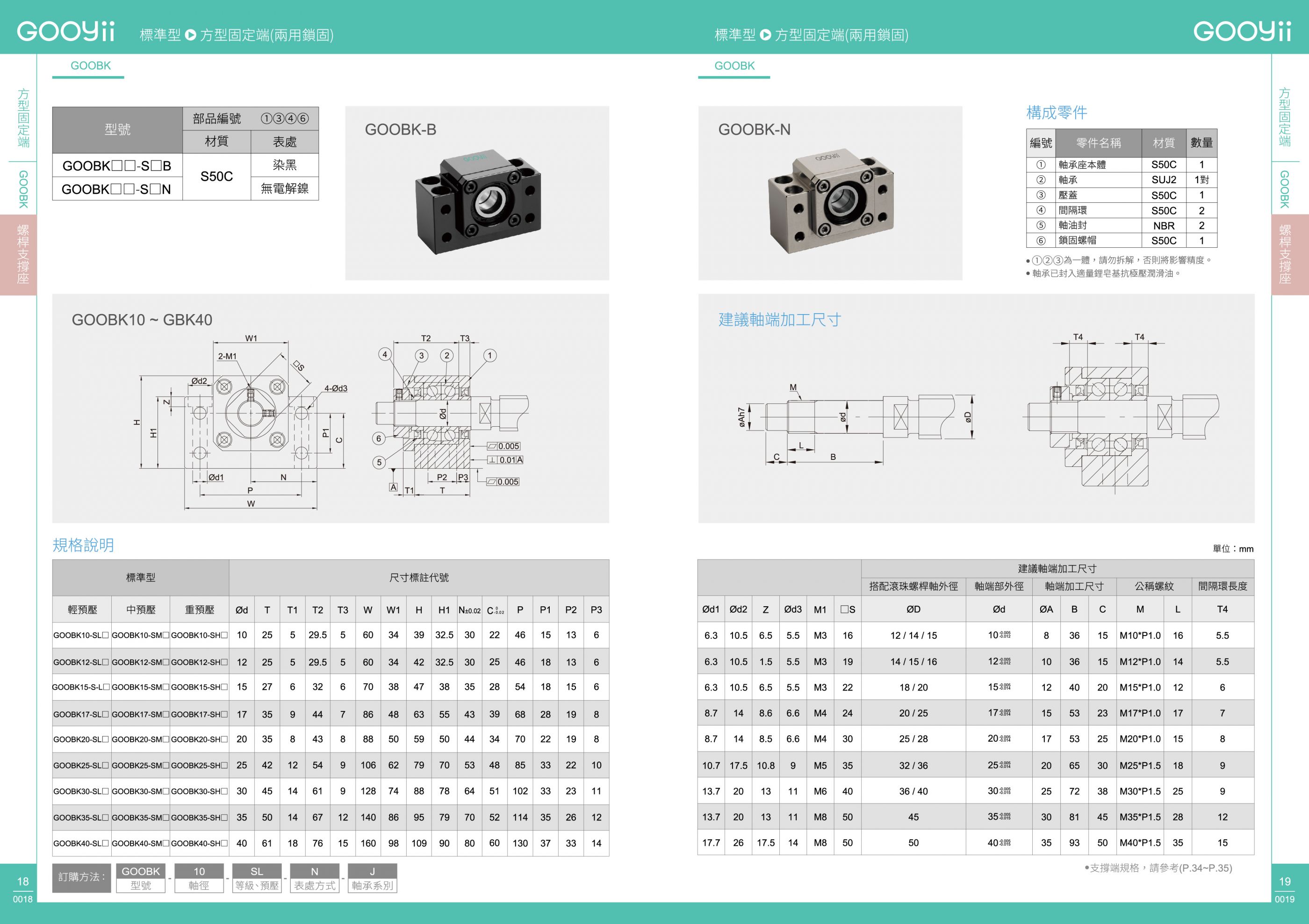Click the SL 等級、預壓 ordering box
1309x924 pixels.
coord(257,878)
